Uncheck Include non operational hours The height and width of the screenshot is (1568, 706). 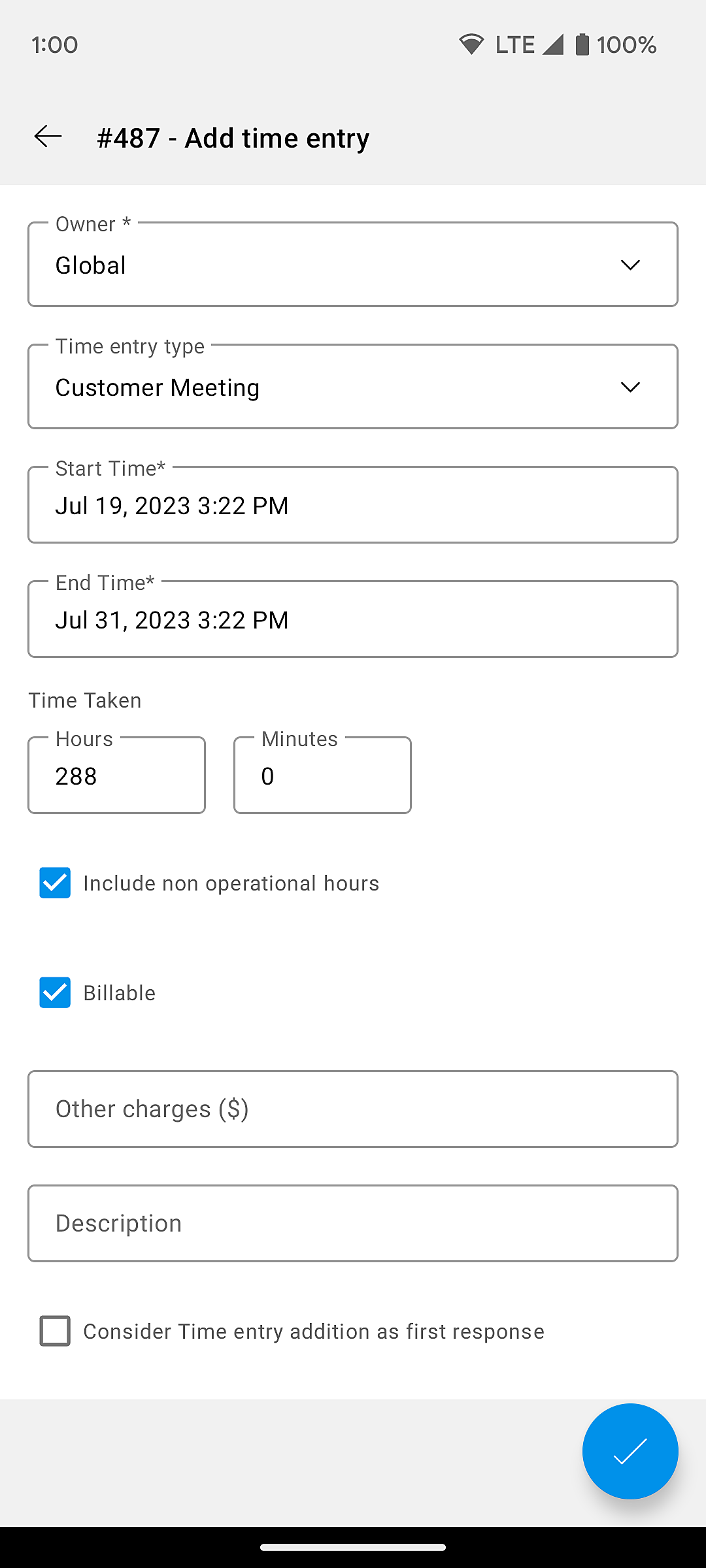pyautogui.click(x=55, y=883)
